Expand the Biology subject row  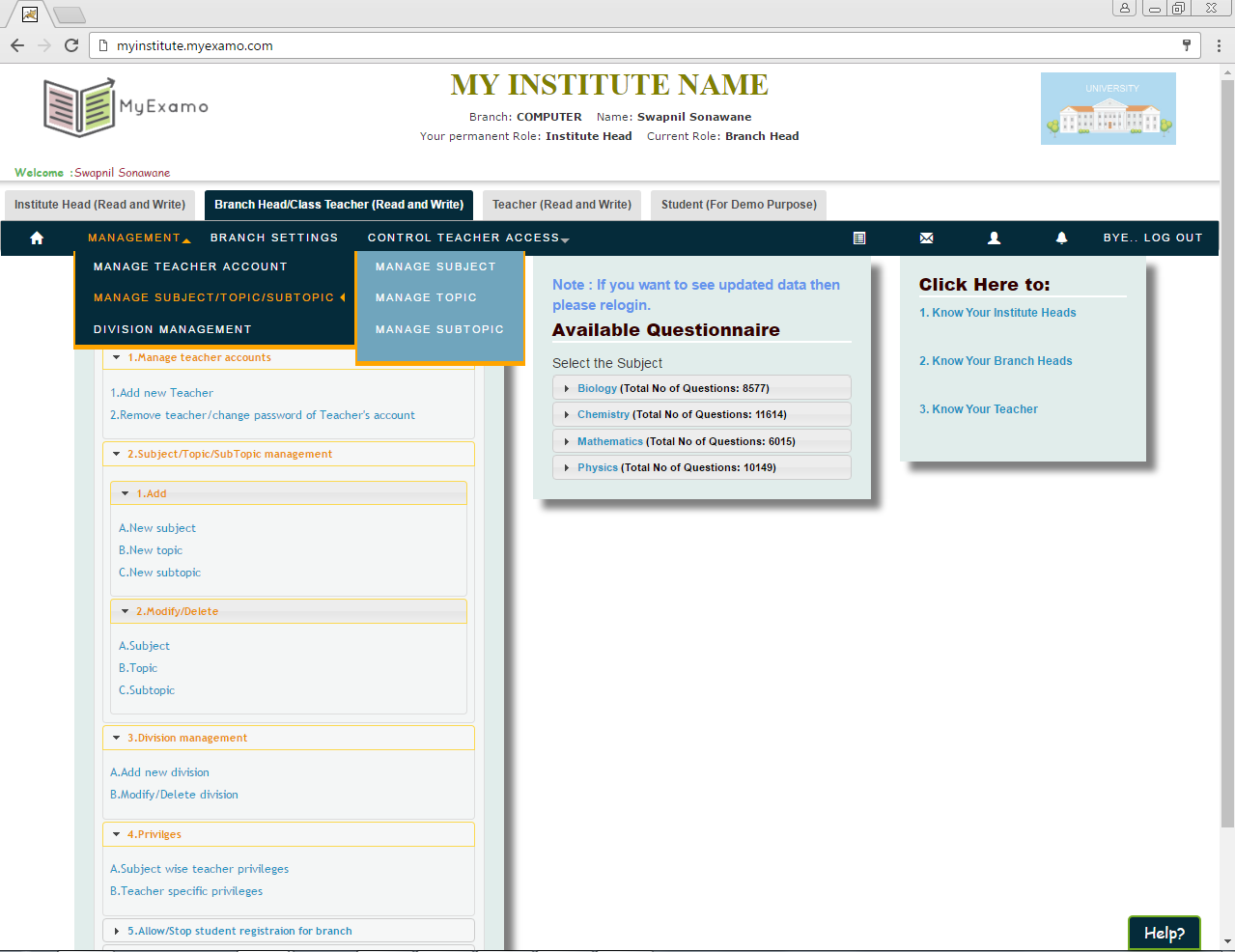pos(702,388)
